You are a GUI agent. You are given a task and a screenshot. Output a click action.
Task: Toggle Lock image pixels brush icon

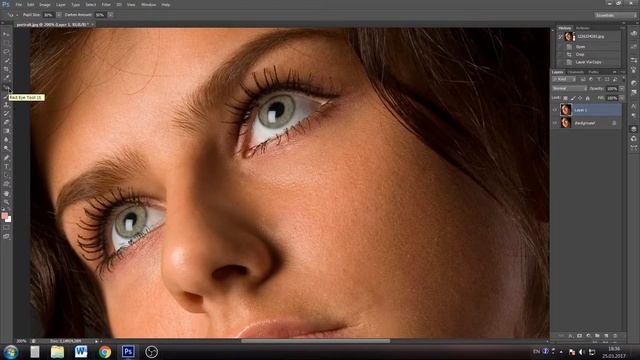(x=573, y=98)
